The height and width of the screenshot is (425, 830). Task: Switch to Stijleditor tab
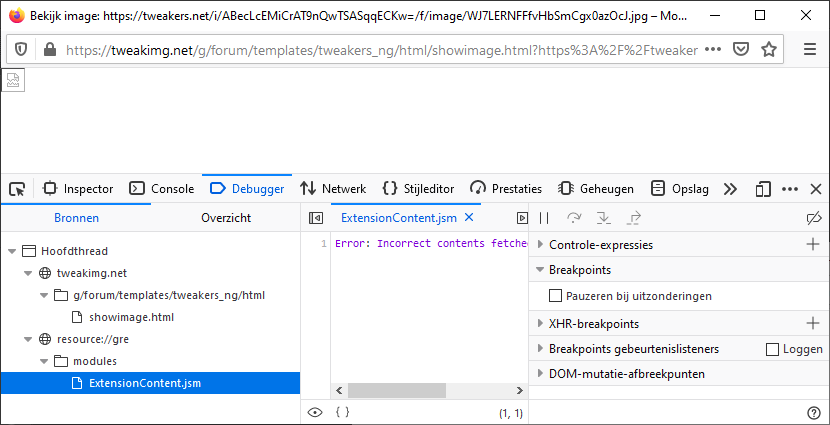tap(418, 189)
